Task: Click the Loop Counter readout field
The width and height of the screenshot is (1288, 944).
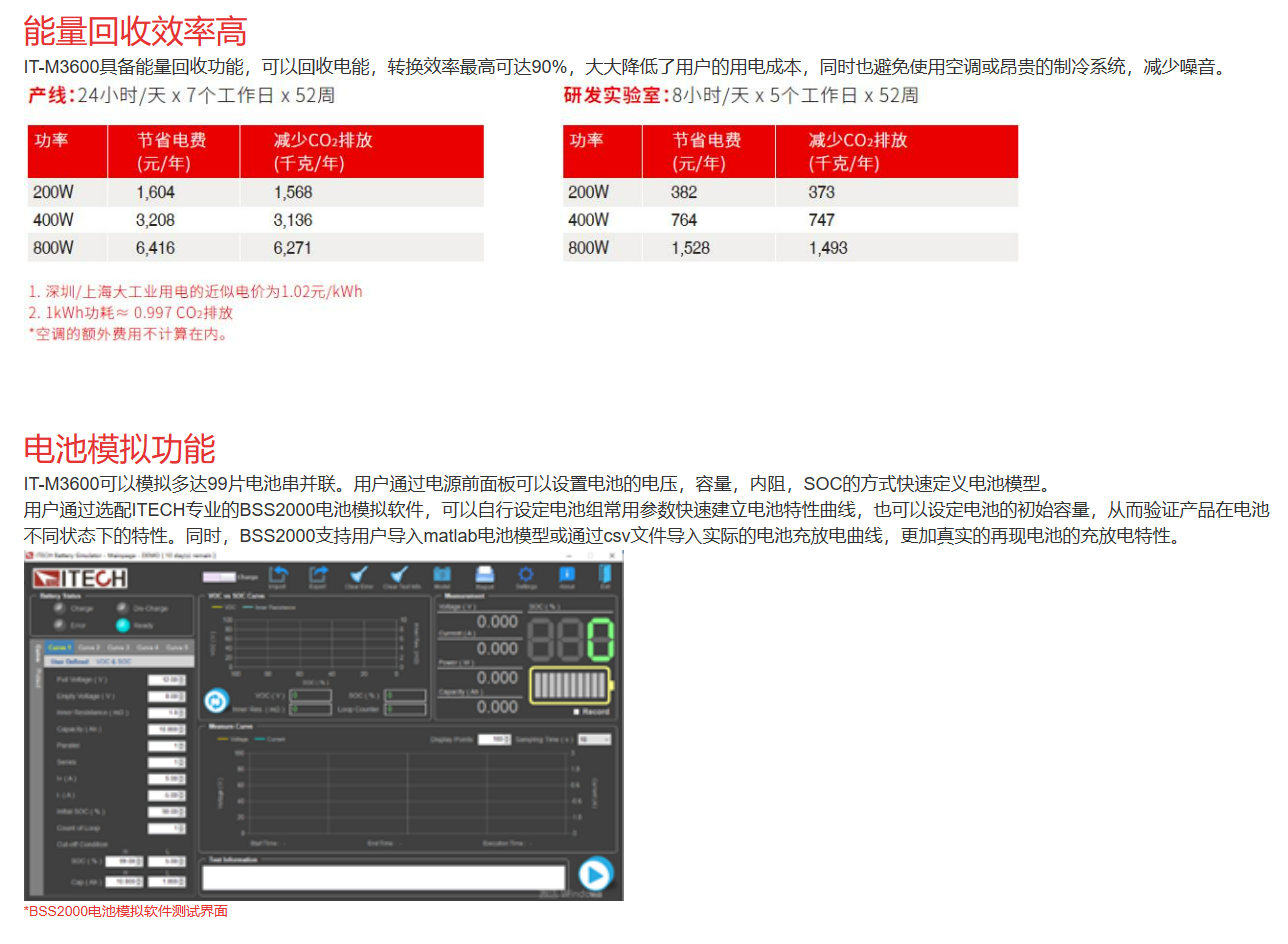Action: click(x=405, y=709)
